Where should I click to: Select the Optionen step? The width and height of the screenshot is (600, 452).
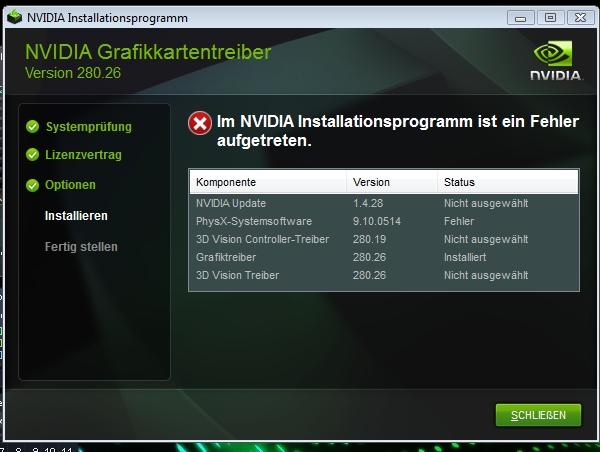70,185
